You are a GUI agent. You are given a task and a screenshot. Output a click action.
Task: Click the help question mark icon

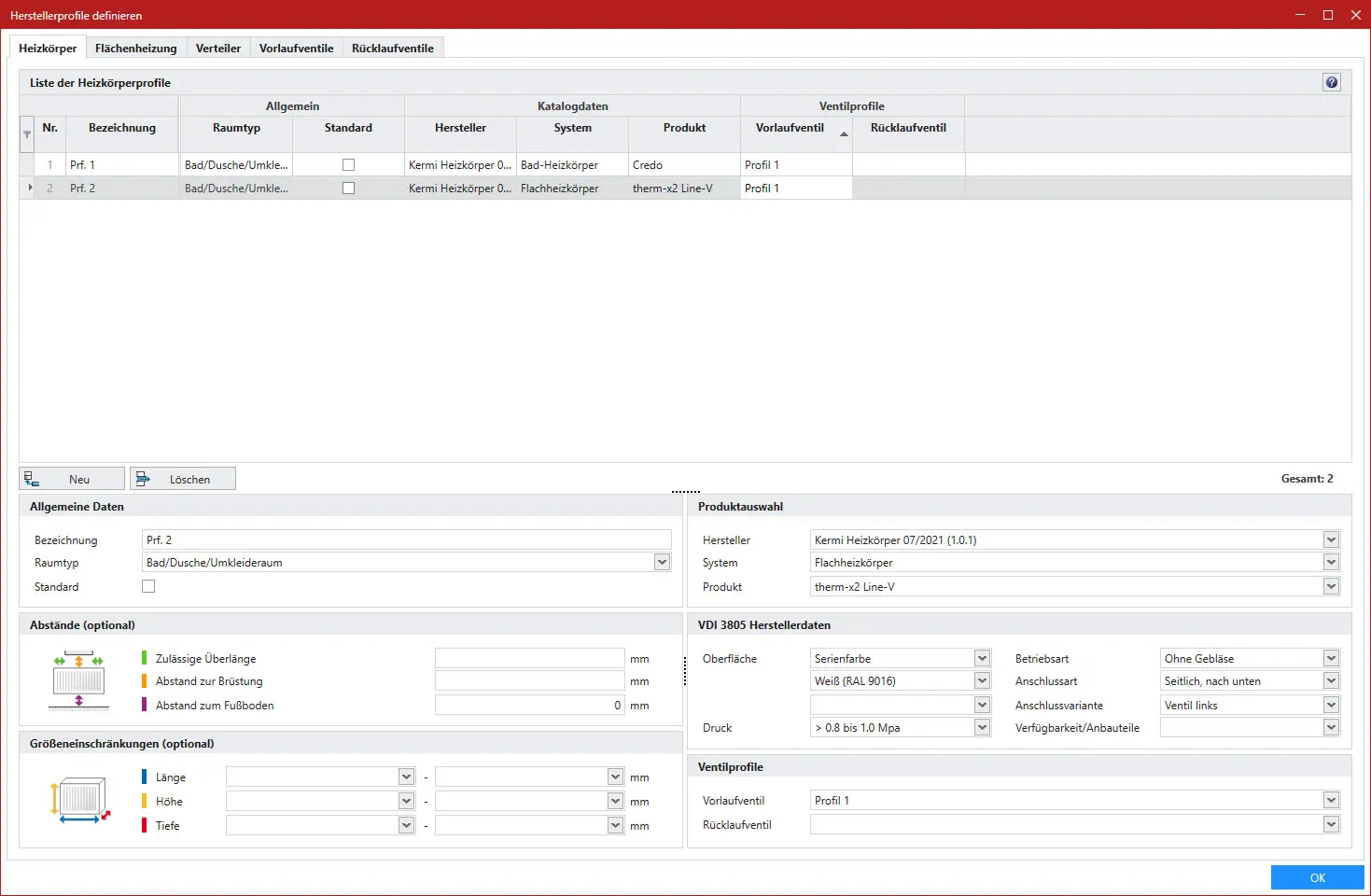click(1331, 82)
